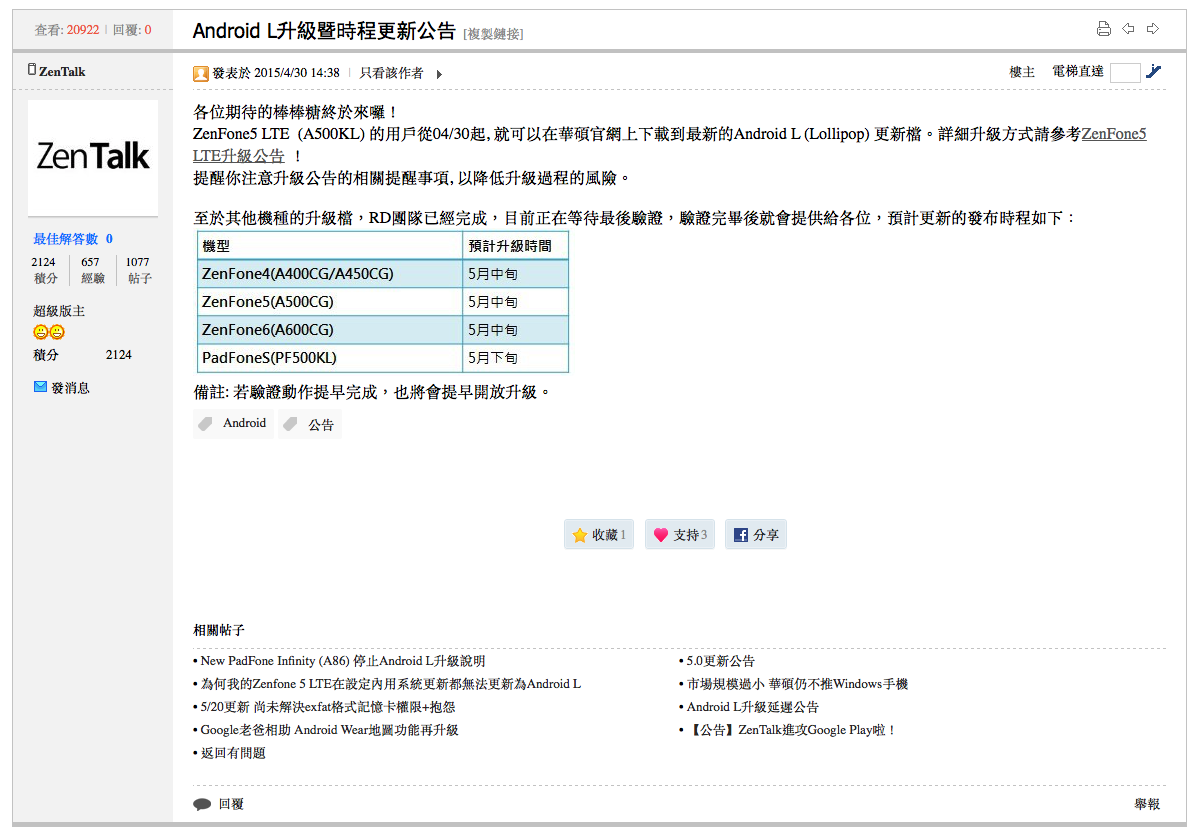Click the phone icon beside ZenTalk username
Viewport: 1198px width, 836px height.
point(32,70)
